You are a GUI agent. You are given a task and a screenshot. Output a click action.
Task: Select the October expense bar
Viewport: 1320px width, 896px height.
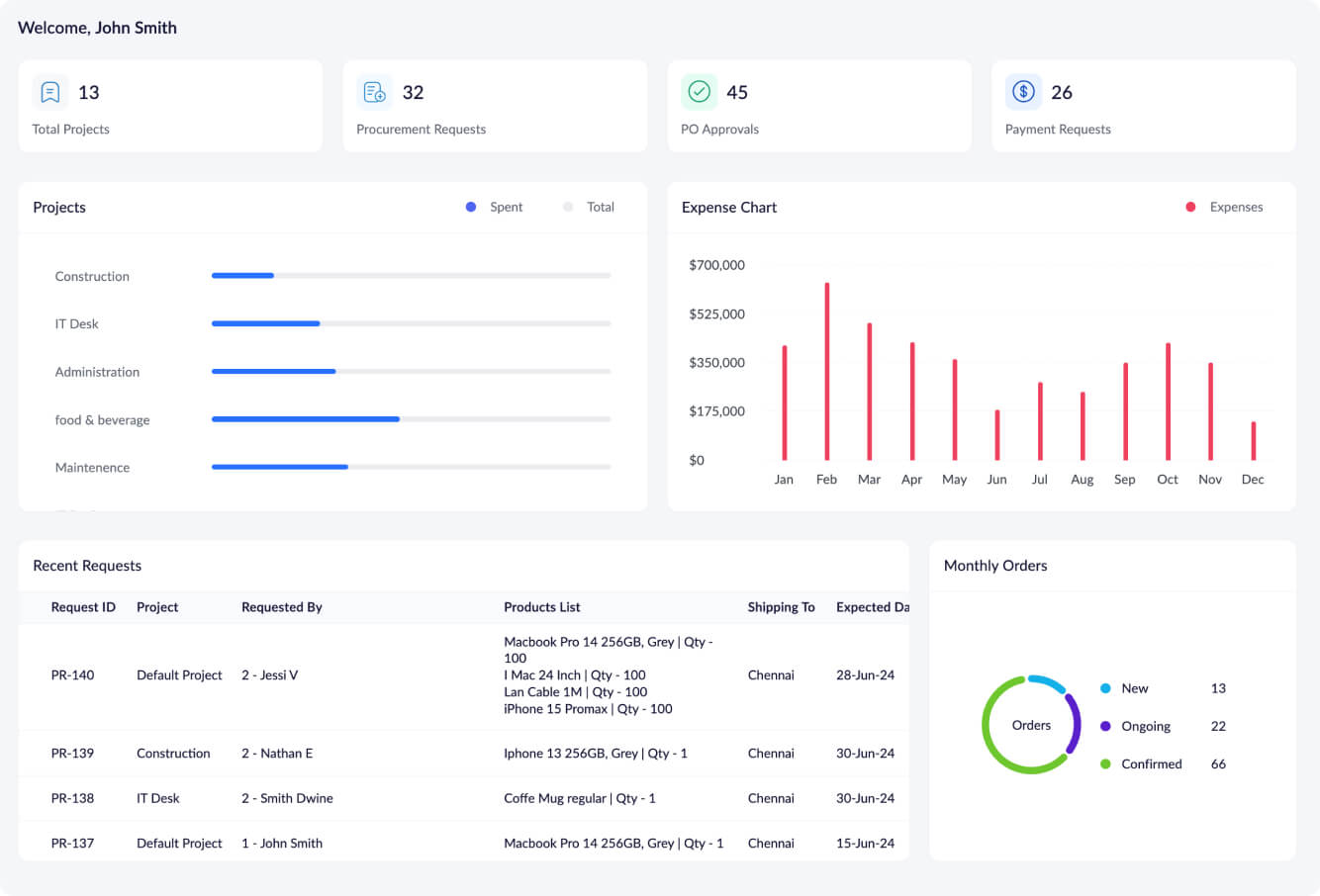pos(1168,402)
